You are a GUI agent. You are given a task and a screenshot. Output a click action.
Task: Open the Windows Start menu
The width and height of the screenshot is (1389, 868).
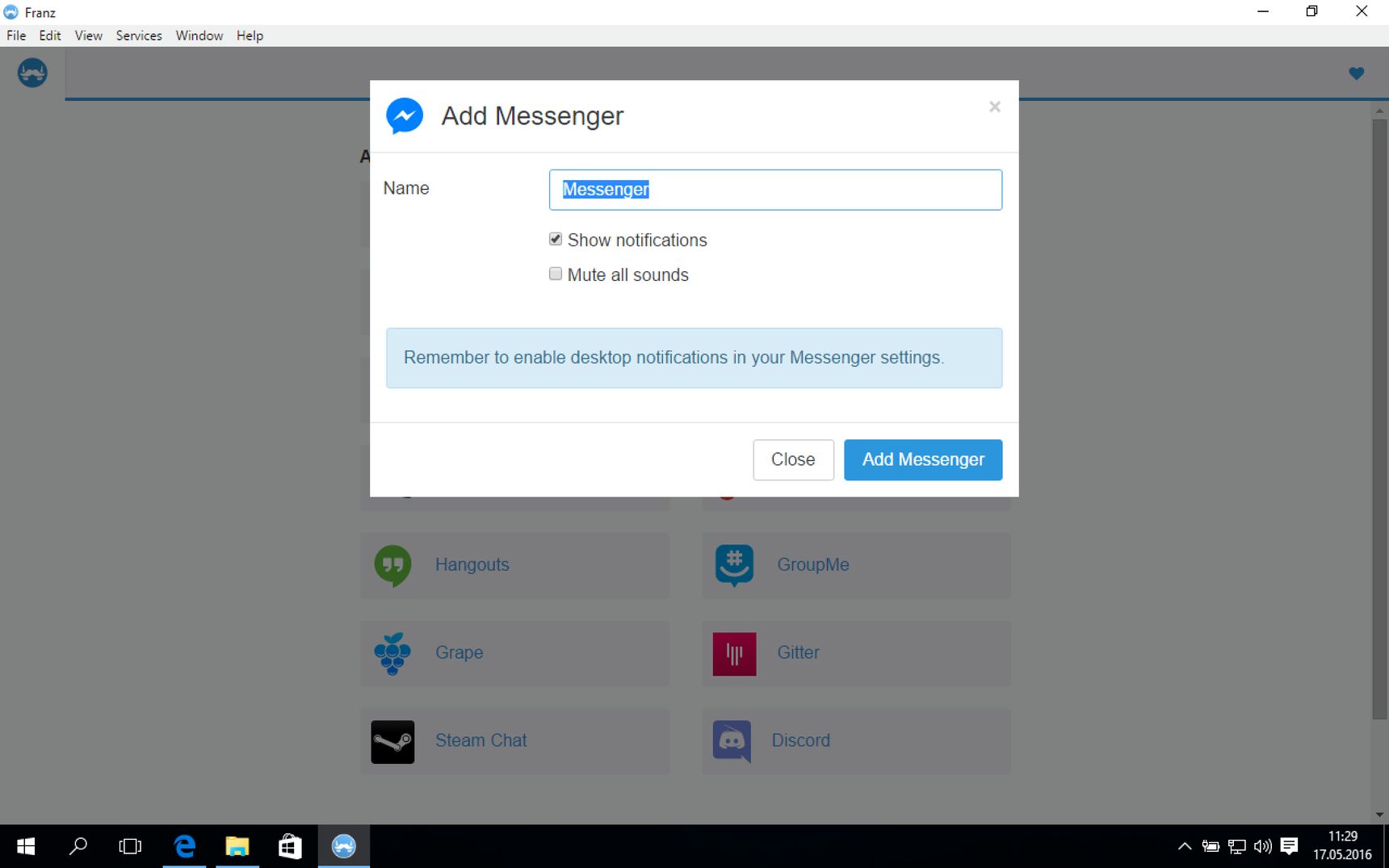pyautogui.click(x=26, y=846)
